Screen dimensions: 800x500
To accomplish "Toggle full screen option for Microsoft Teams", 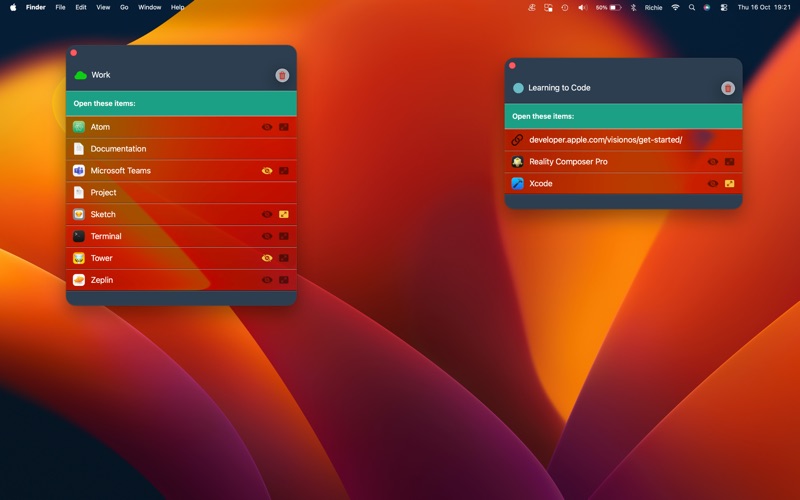I will pos(284,171).
